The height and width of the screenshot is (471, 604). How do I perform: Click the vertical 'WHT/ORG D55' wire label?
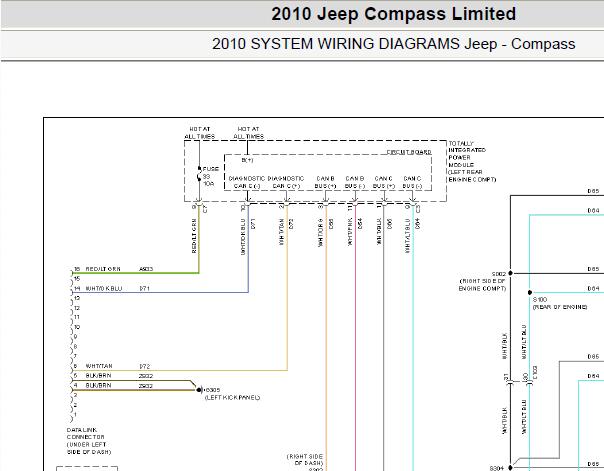pyautogui.click(x=325, y=233)
